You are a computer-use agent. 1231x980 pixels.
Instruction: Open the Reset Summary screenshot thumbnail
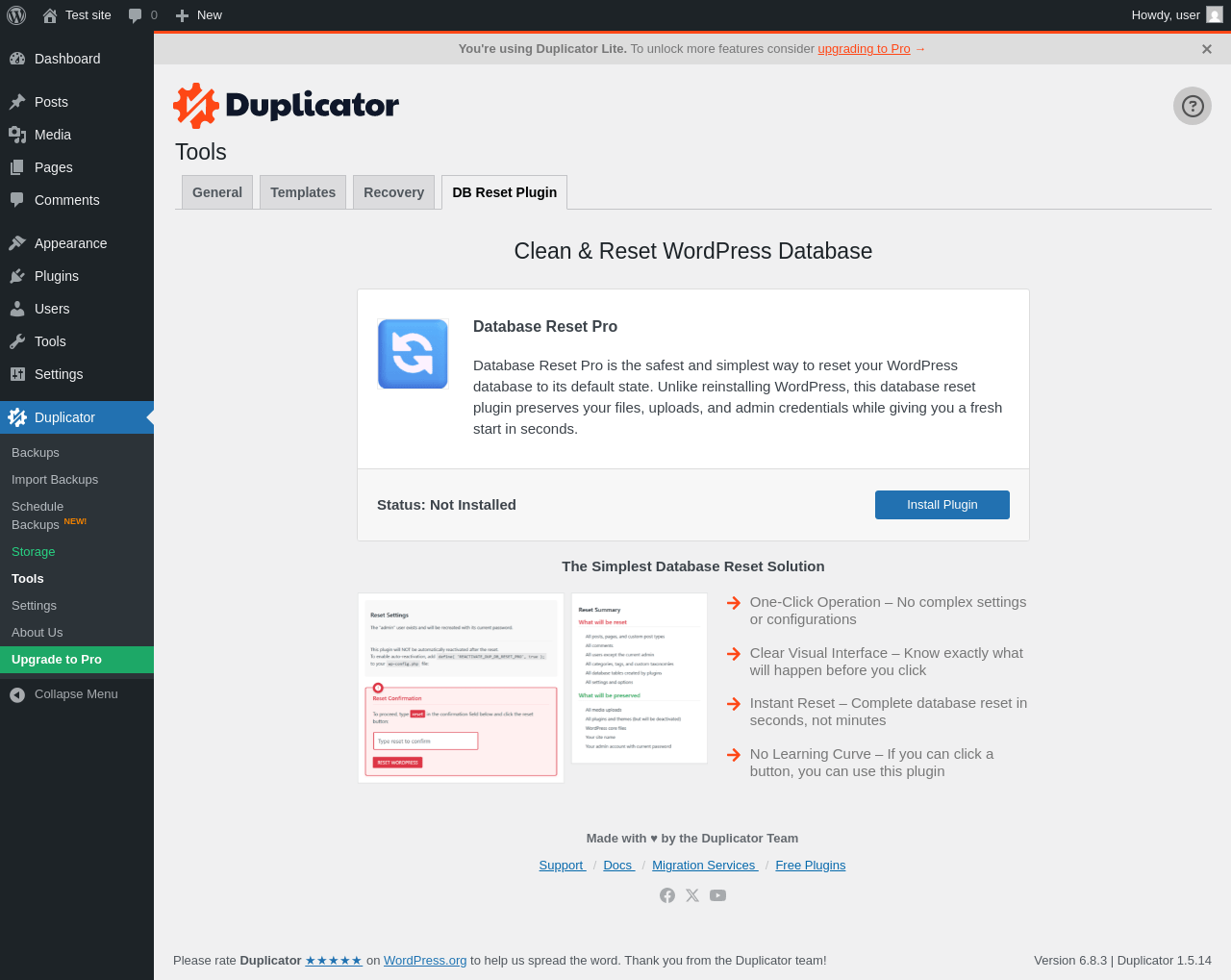640,679
